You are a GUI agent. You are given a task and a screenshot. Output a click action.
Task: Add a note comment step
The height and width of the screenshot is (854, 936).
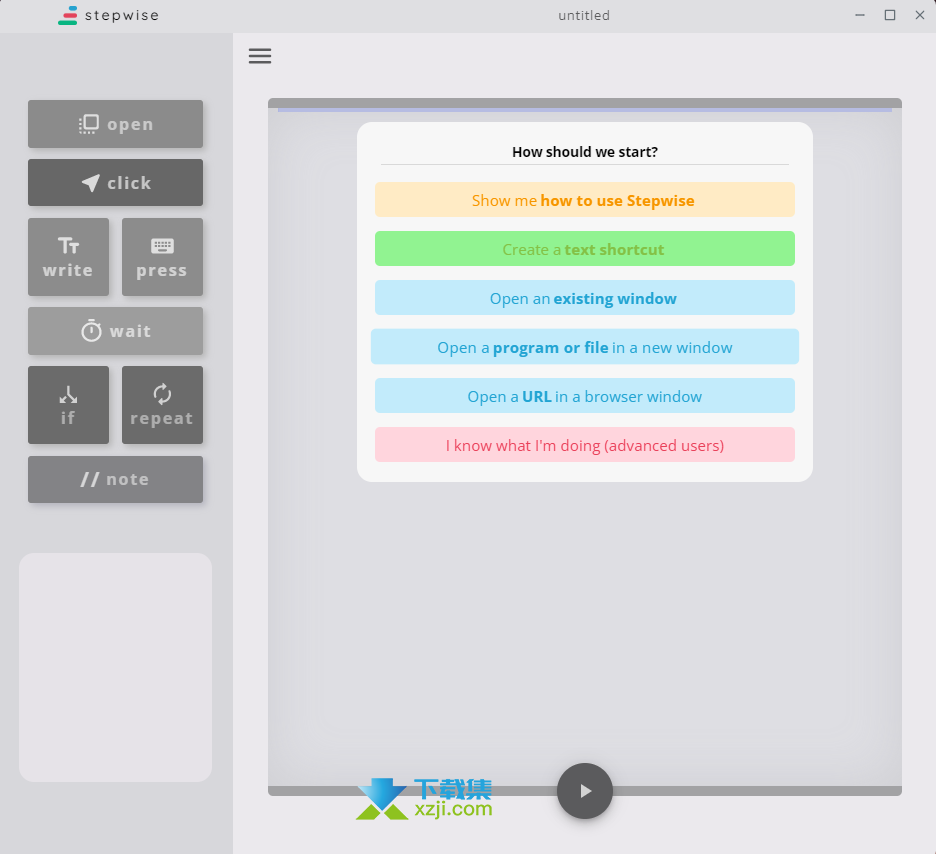(x=115, y=479)
